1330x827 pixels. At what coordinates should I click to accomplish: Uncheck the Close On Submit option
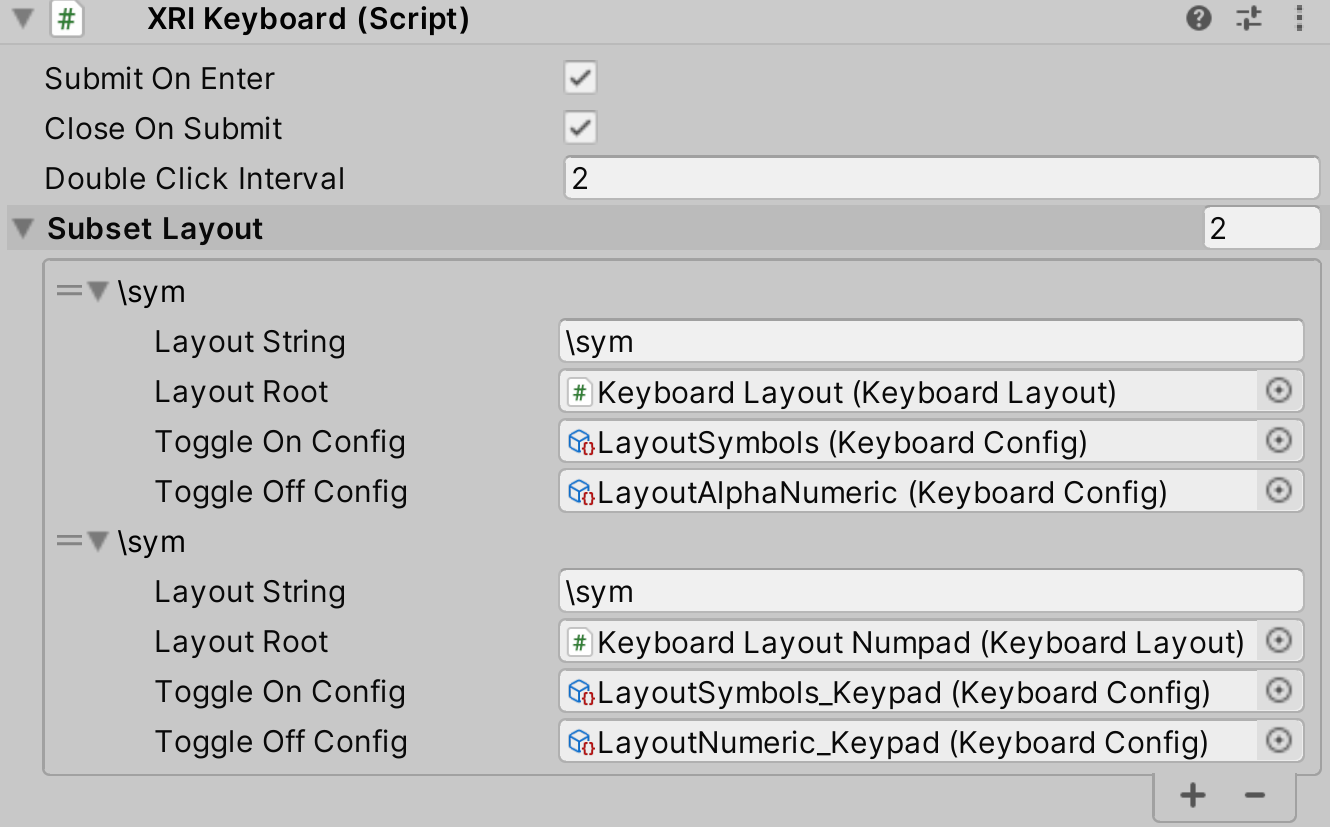[x=578, y=128]
